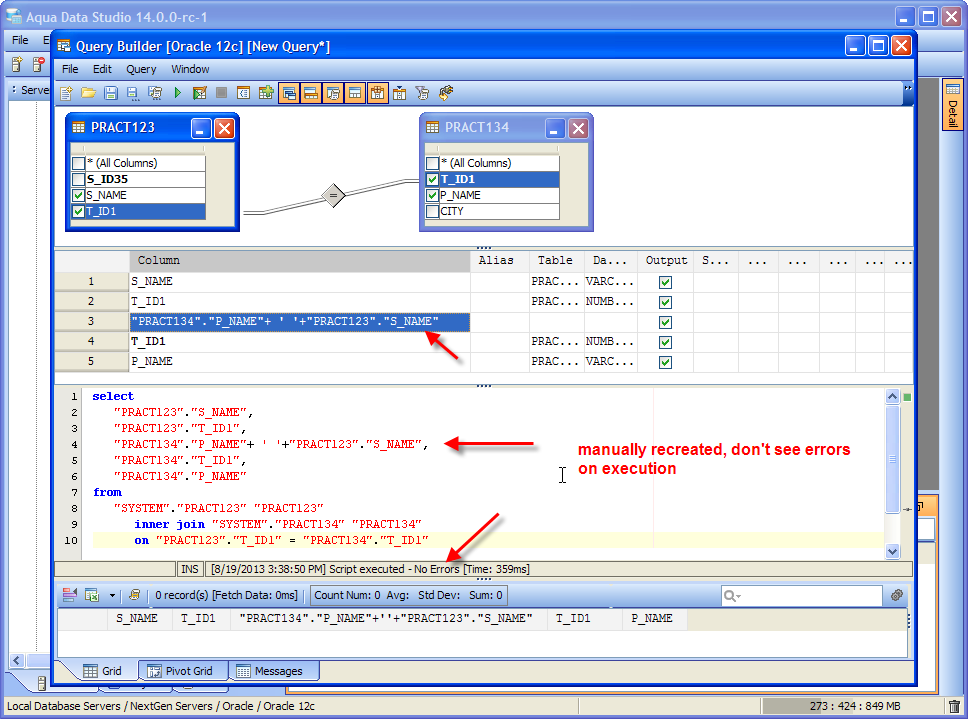The height and width of the screenshot is (719, 968).
Task: Toggle the column grid panel button
Action: (x=311, y=94)
